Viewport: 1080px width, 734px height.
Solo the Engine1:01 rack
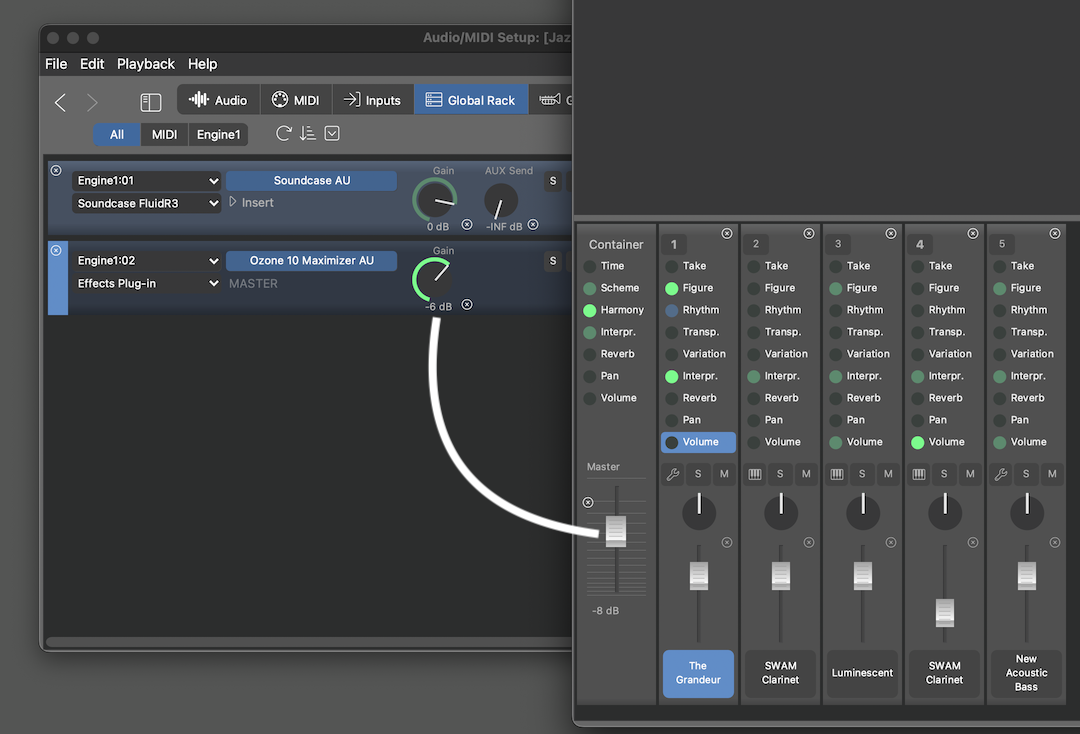[552, 181]
